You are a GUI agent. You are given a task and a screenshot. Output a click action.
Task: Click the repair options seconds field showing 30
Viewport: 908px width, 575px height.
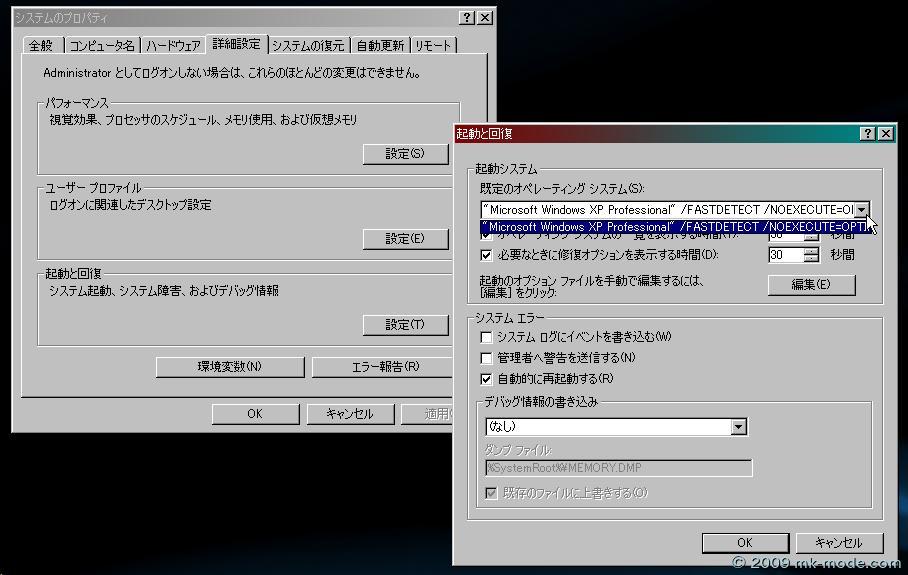coord(786,255)
